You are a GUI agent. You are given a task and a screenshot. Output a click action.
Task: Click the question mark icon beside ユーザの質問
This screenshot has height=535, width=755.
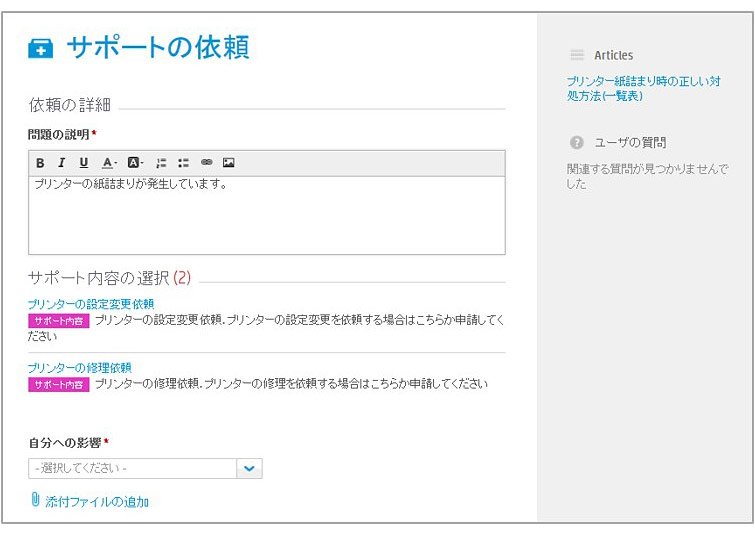tap(576, 143)
